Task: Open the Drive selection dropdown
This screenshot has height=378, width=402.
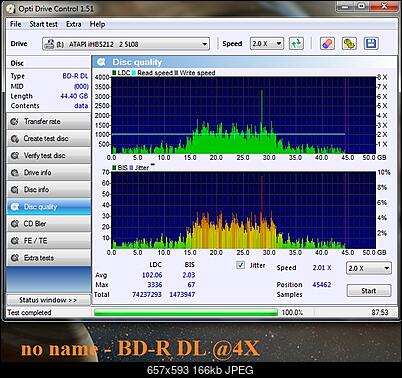Action: pos(126,44)
